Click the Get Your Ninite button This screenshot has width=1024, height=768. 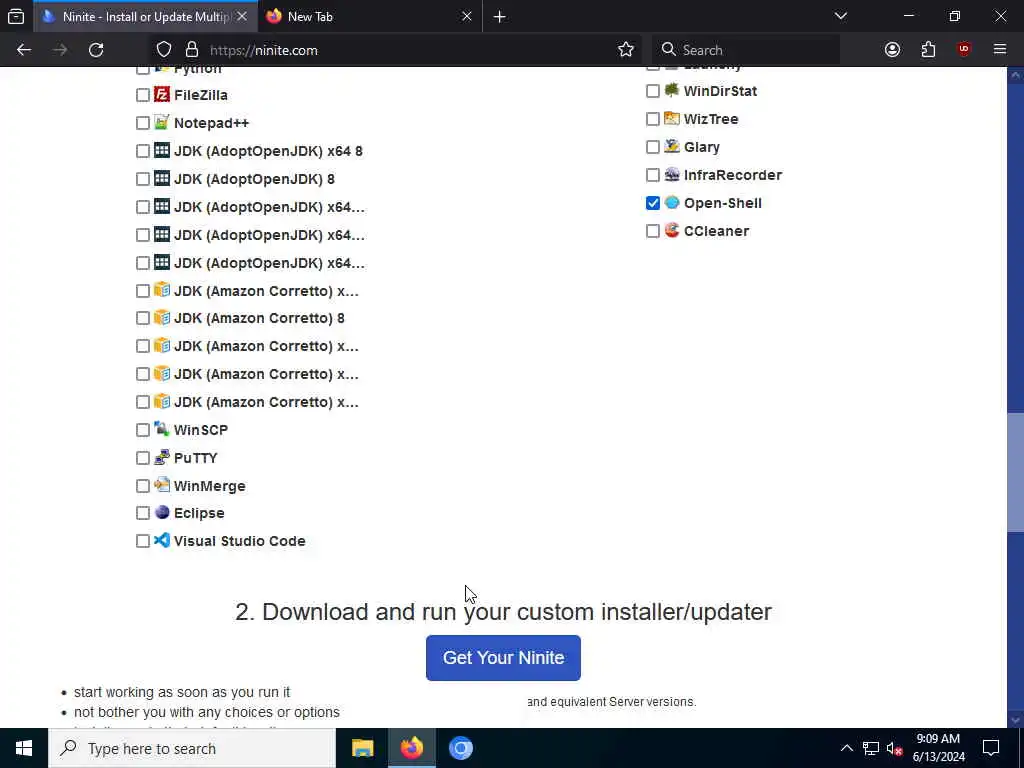coord(503,658)
